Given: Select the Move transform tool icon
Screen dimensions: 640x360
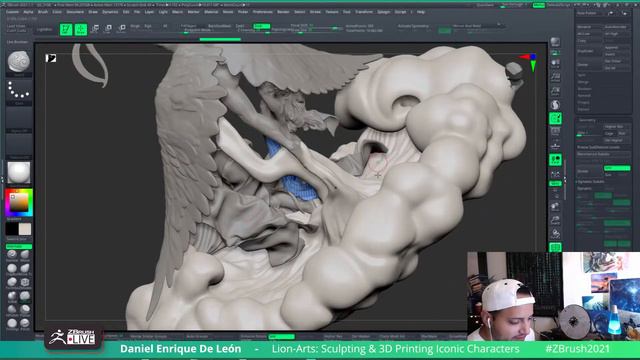Looking at the screenshot, I should point(95,29).
